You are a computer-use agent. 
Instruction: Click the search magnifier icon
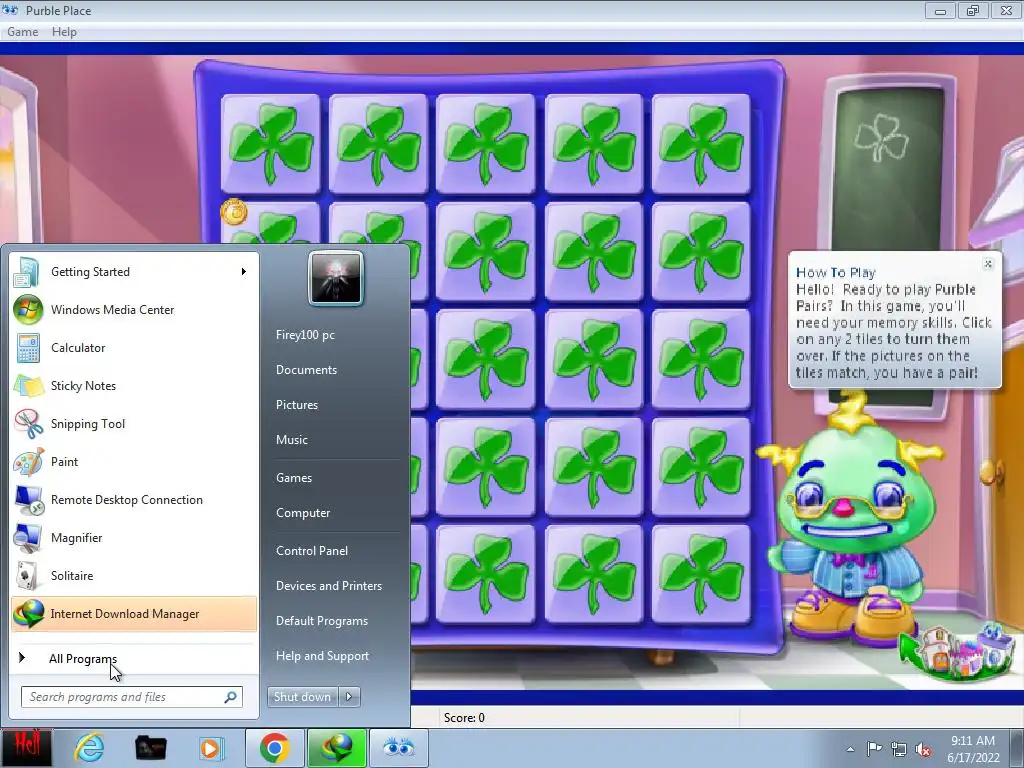tap(231, 697)
